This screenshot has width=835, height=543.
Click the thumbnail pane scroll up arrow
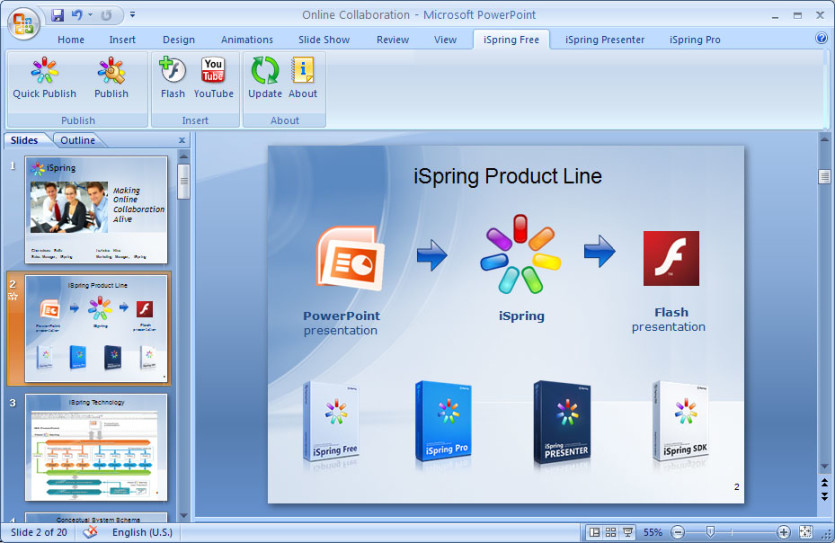pos(184,157)
